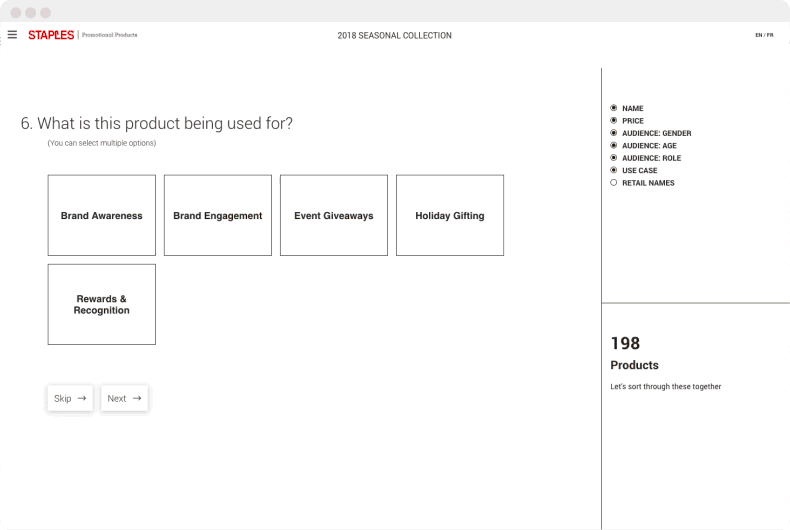The height and width of the screenshot is (530, 790).
Task: Pick the Rewards & Recognition card
Action: [x=102, y=304]
